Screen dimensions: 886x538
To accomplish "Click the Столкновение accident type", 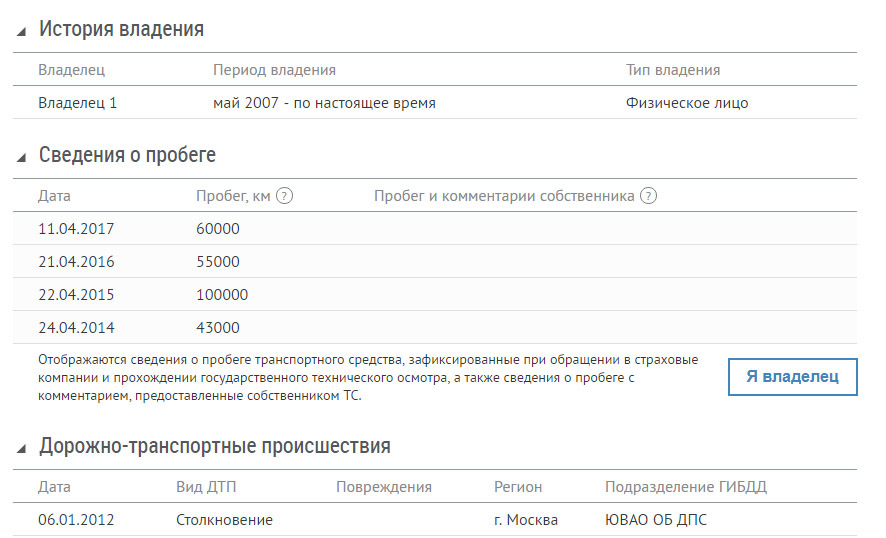I will 224,520.
